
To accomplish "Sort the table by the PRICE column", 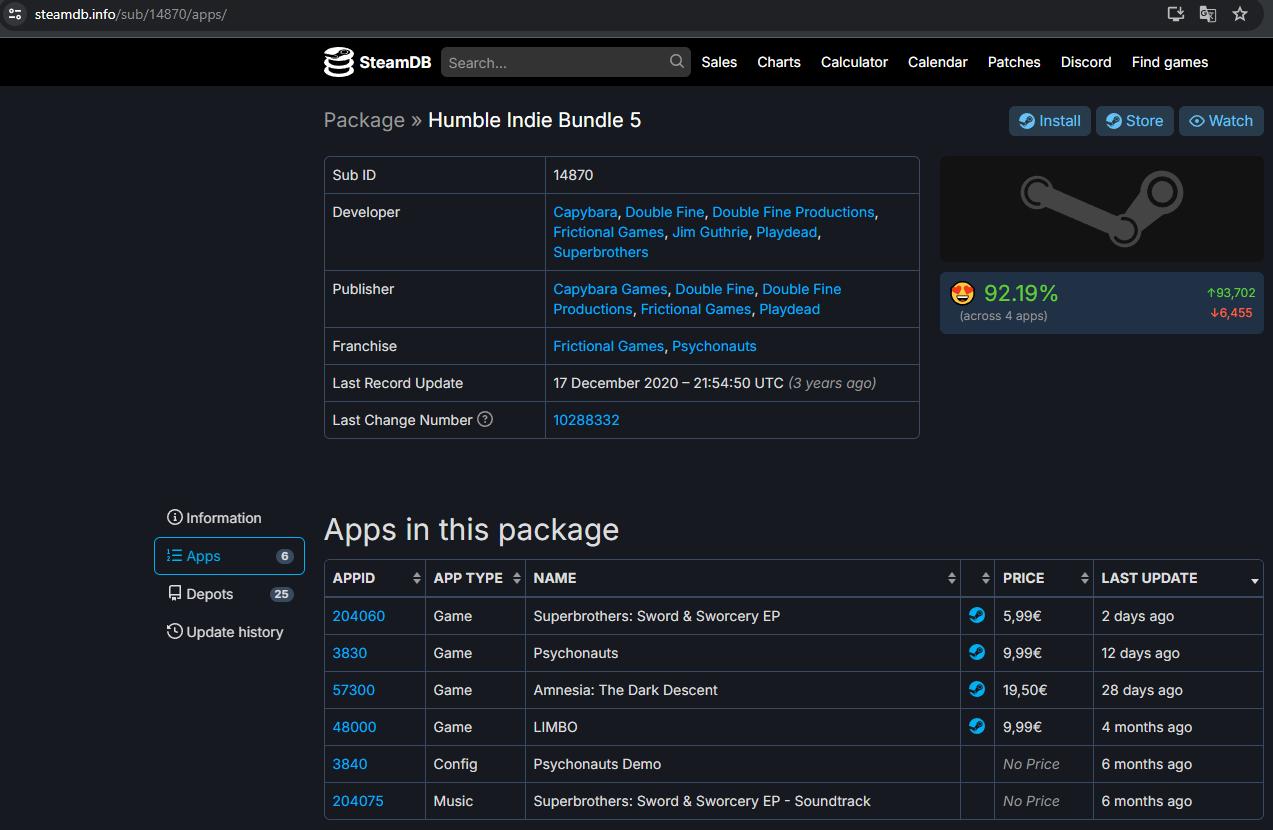I will pos(1043,578).
